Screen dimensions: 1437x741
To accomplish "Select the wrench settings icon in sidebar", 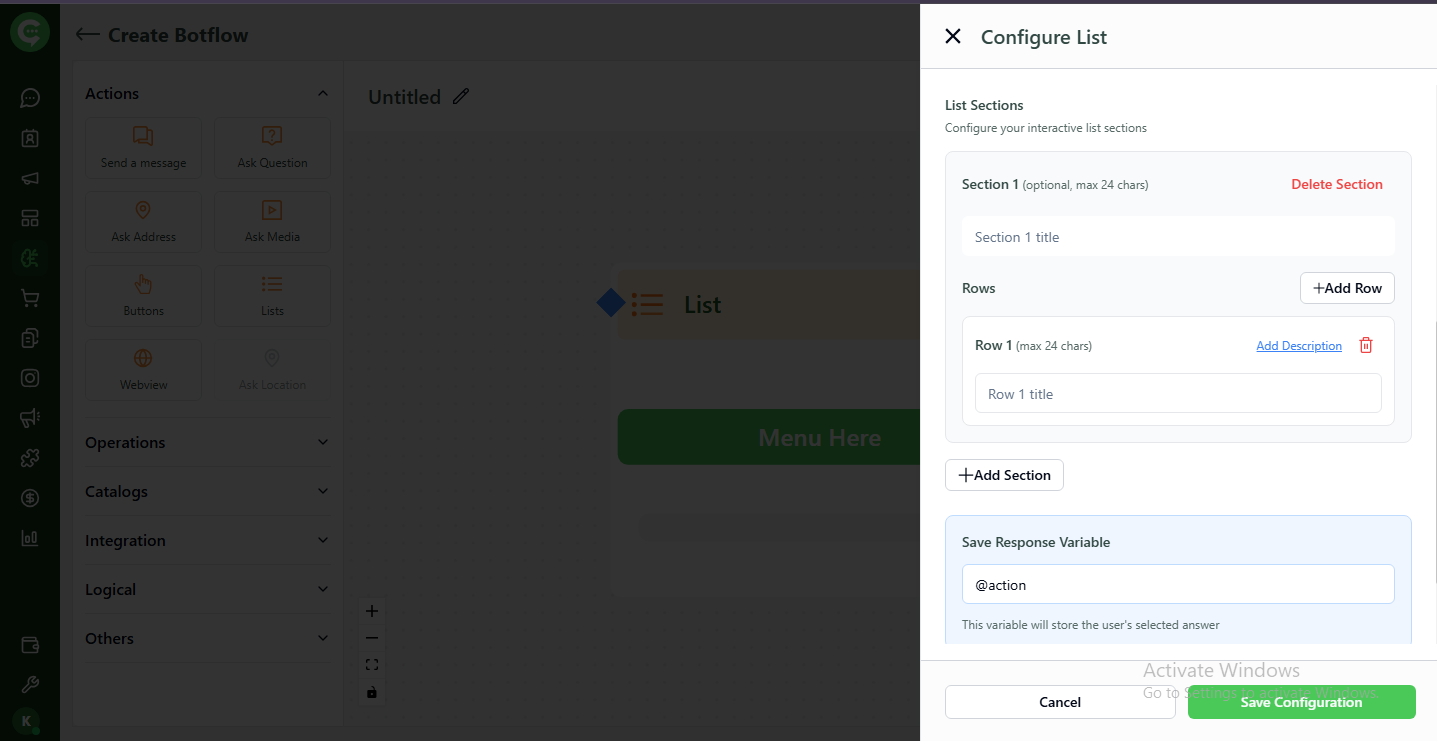I will click(x=29, y=684).
